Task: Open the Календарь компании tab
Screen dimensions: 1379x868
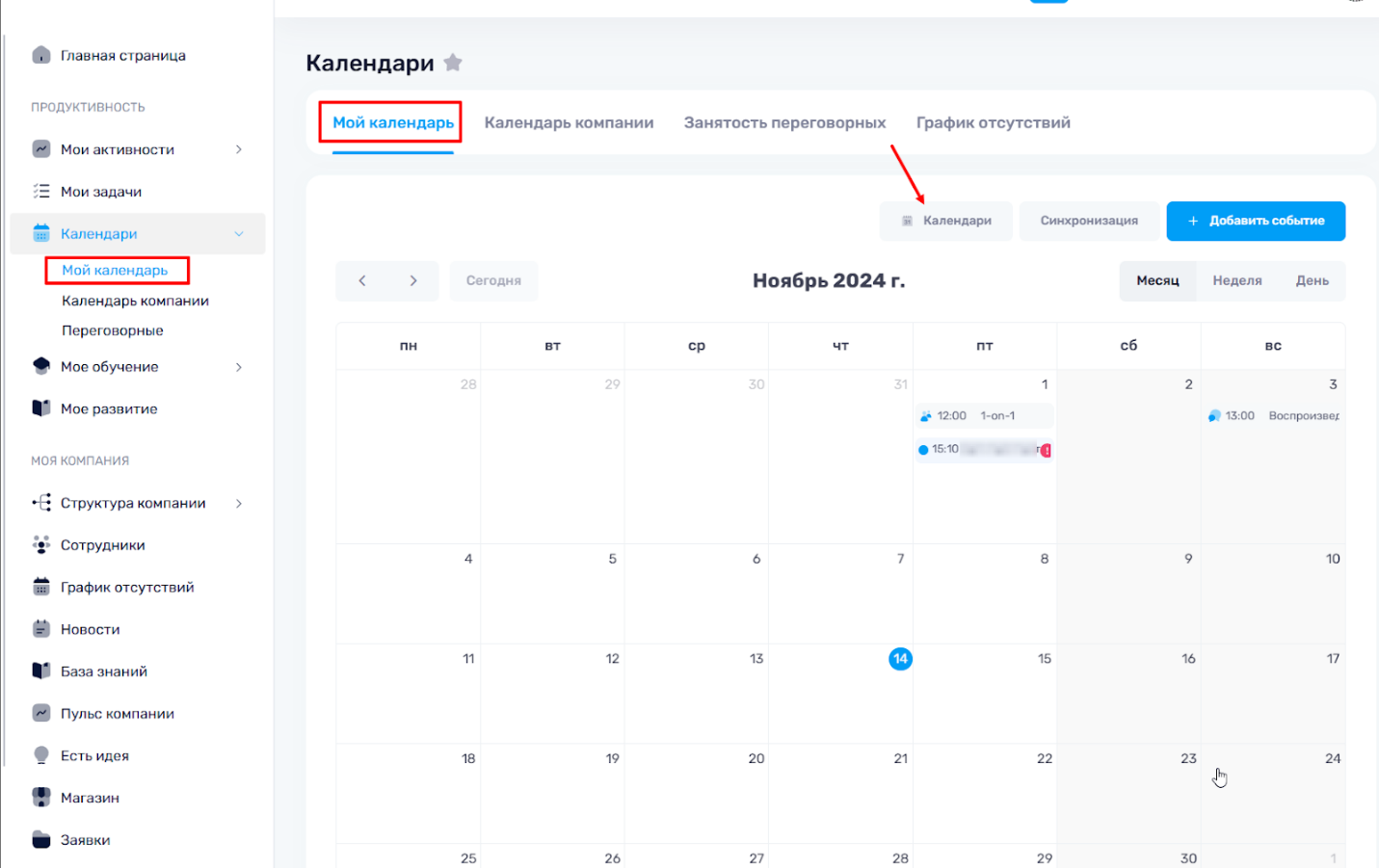Action: pyautogui.click(x=569, y=122)
